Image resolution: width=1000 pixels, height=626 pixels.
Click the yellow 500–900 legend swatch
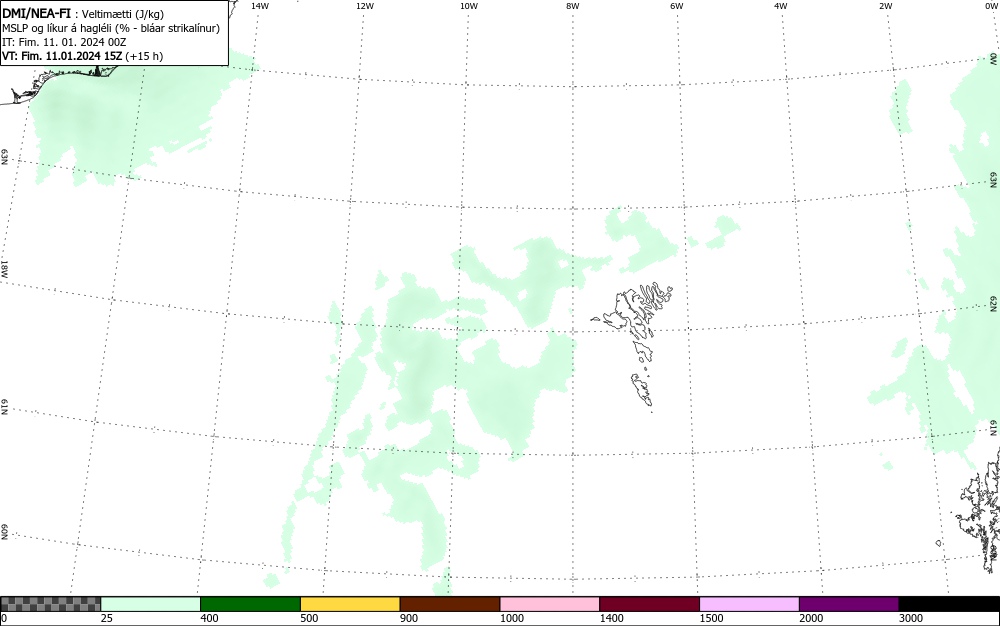tap(350, 604)
